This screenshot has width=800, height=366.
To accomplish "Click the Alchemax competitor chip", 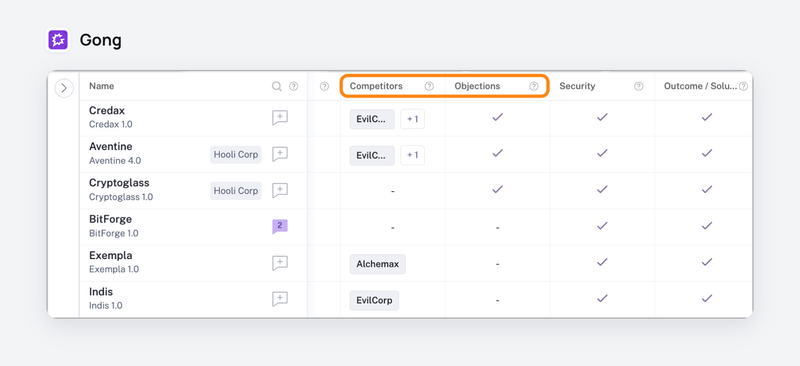I will pos(378,264).
